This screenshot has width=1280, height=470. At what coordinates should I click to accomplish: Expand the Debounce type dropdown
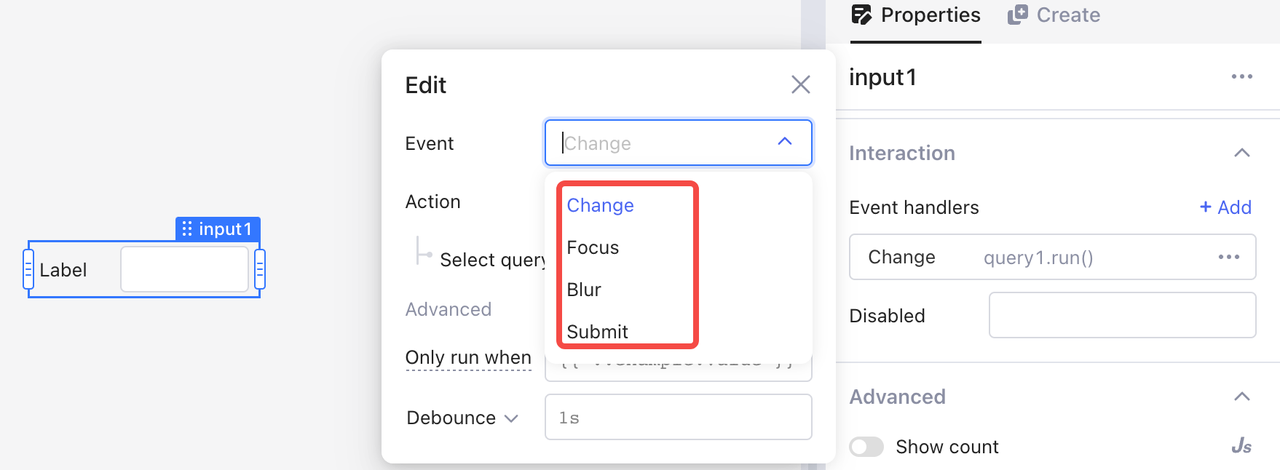512,418
